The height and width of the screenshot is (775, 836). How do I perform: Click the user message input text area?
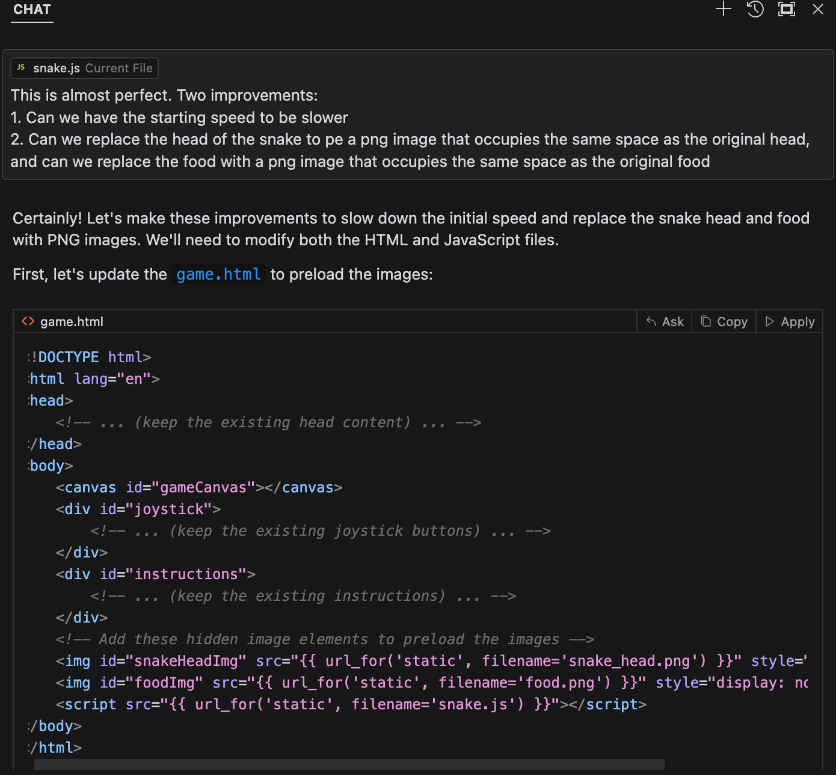(x=417, y=128)
